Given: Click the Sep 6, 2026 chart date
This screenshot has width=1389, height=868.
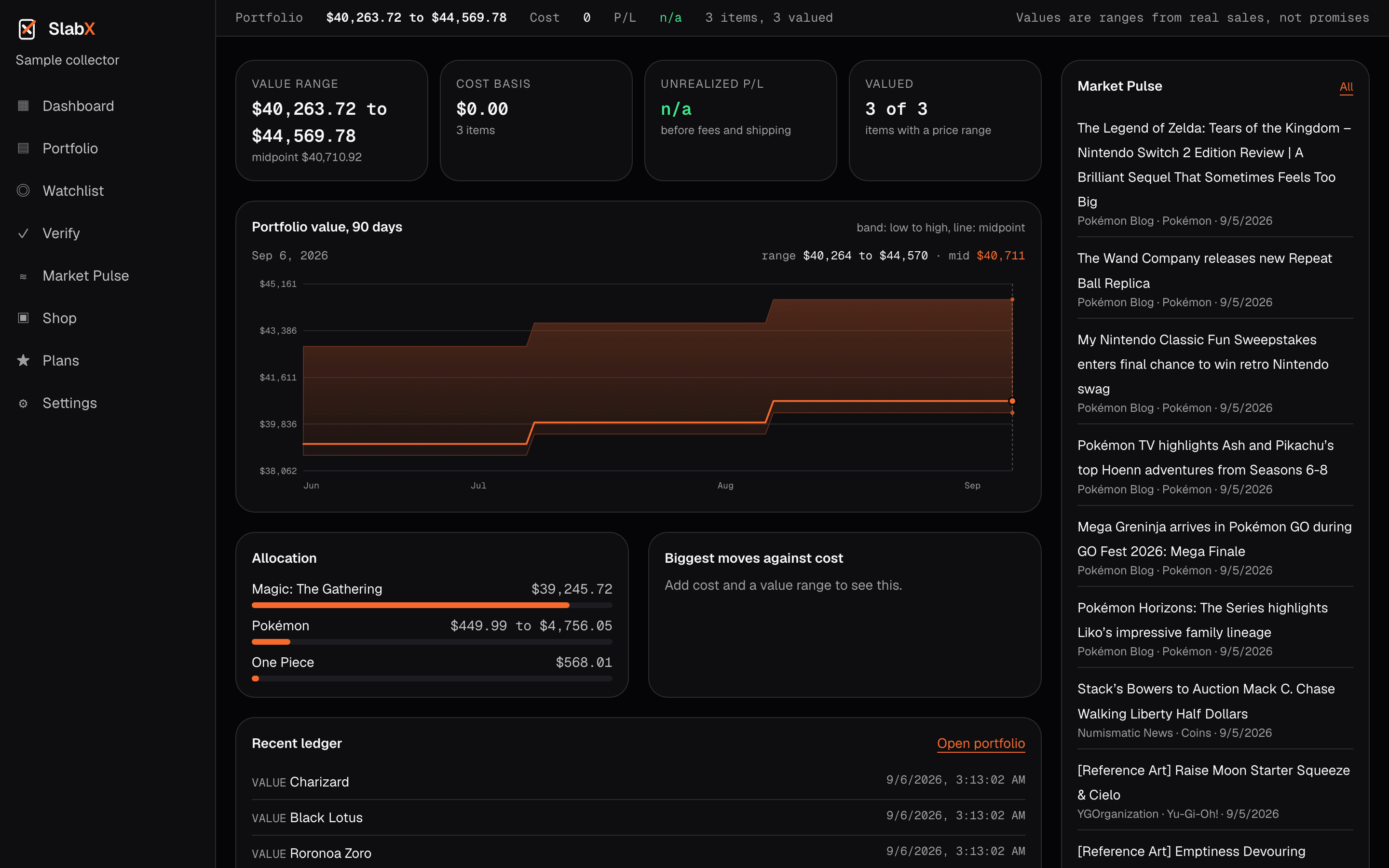Looking at the screenshot, I should tap(290, 256).
